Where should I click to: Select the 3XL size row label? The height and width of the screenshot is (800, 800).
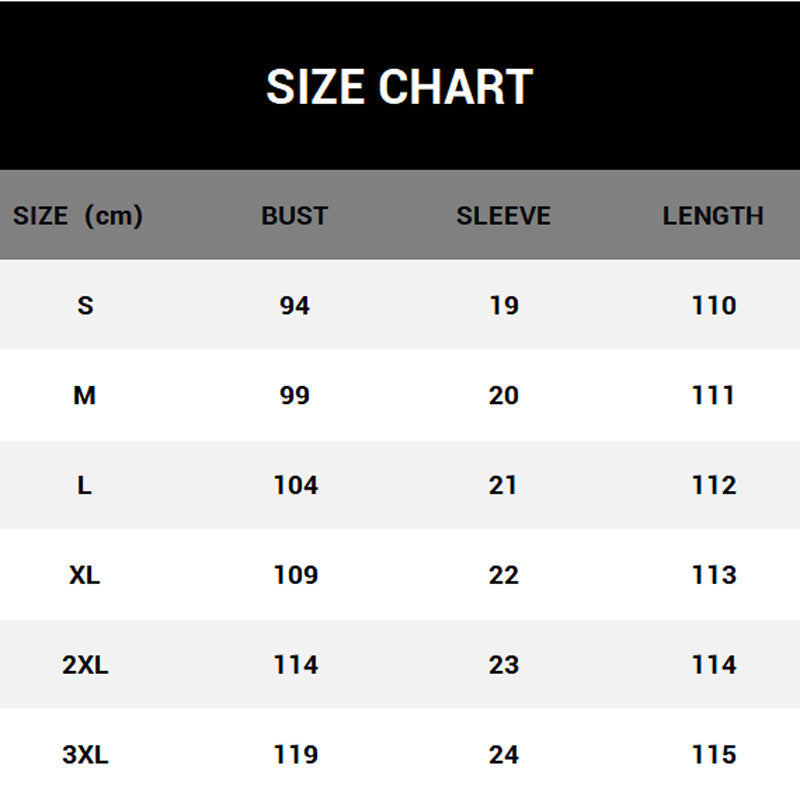pos(85,755)
